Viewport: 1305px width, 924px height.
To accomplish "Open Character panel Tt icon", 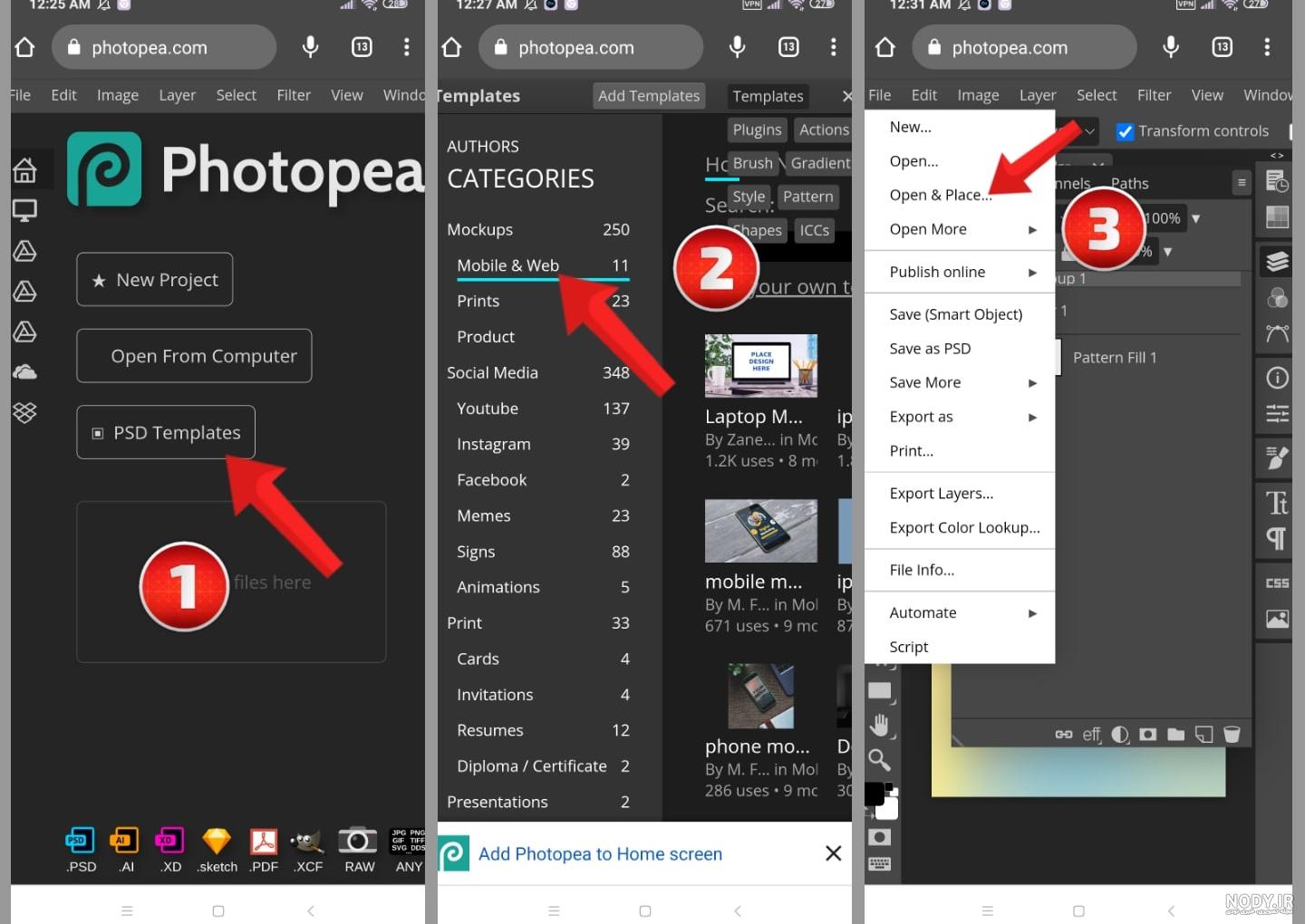I will (x=1277, y=503).
